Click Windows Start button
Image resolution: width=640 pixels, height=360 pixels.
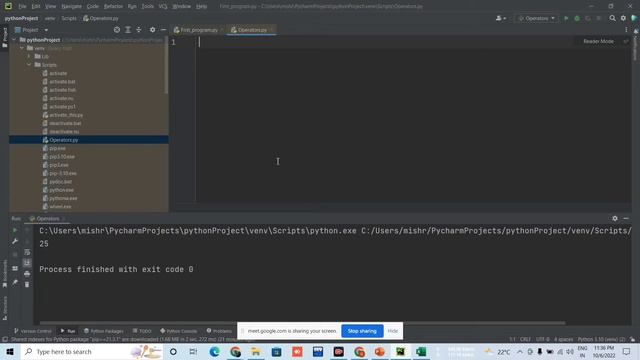10,351
